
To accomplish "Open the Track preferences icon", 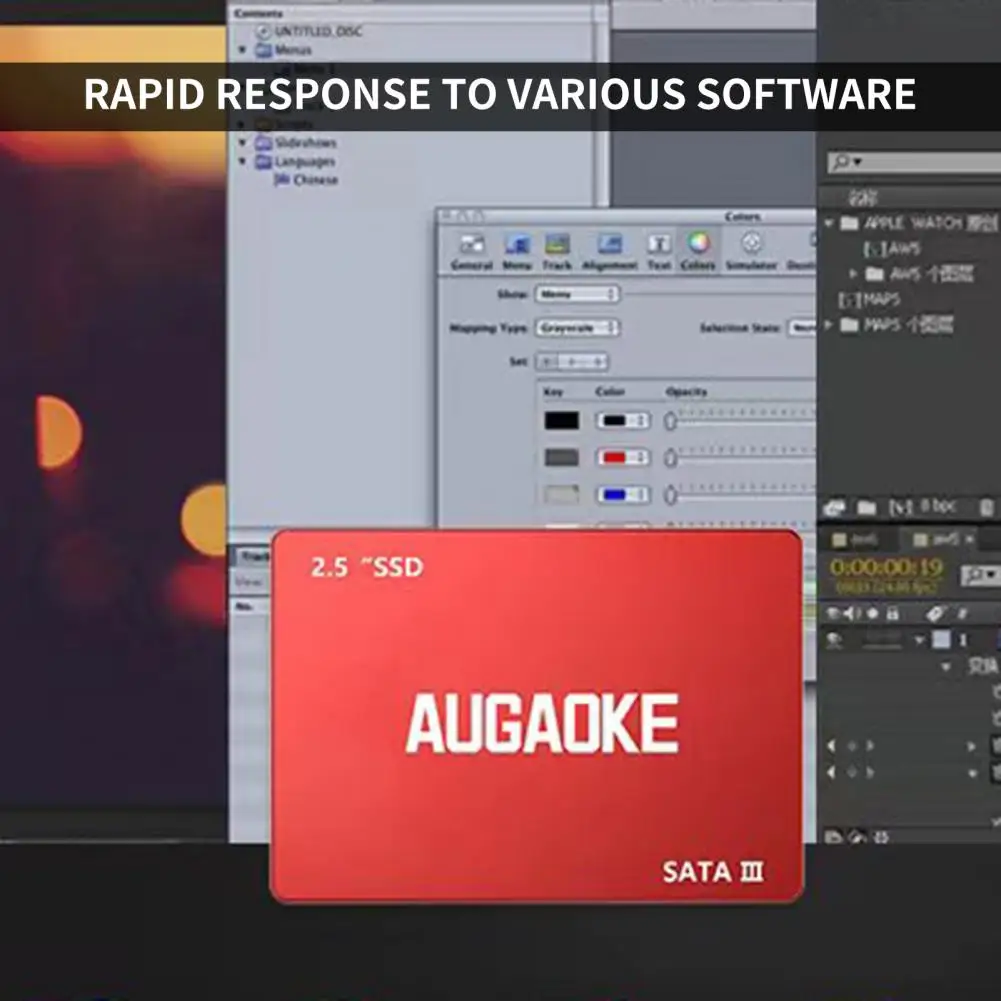I will point(557,245).
